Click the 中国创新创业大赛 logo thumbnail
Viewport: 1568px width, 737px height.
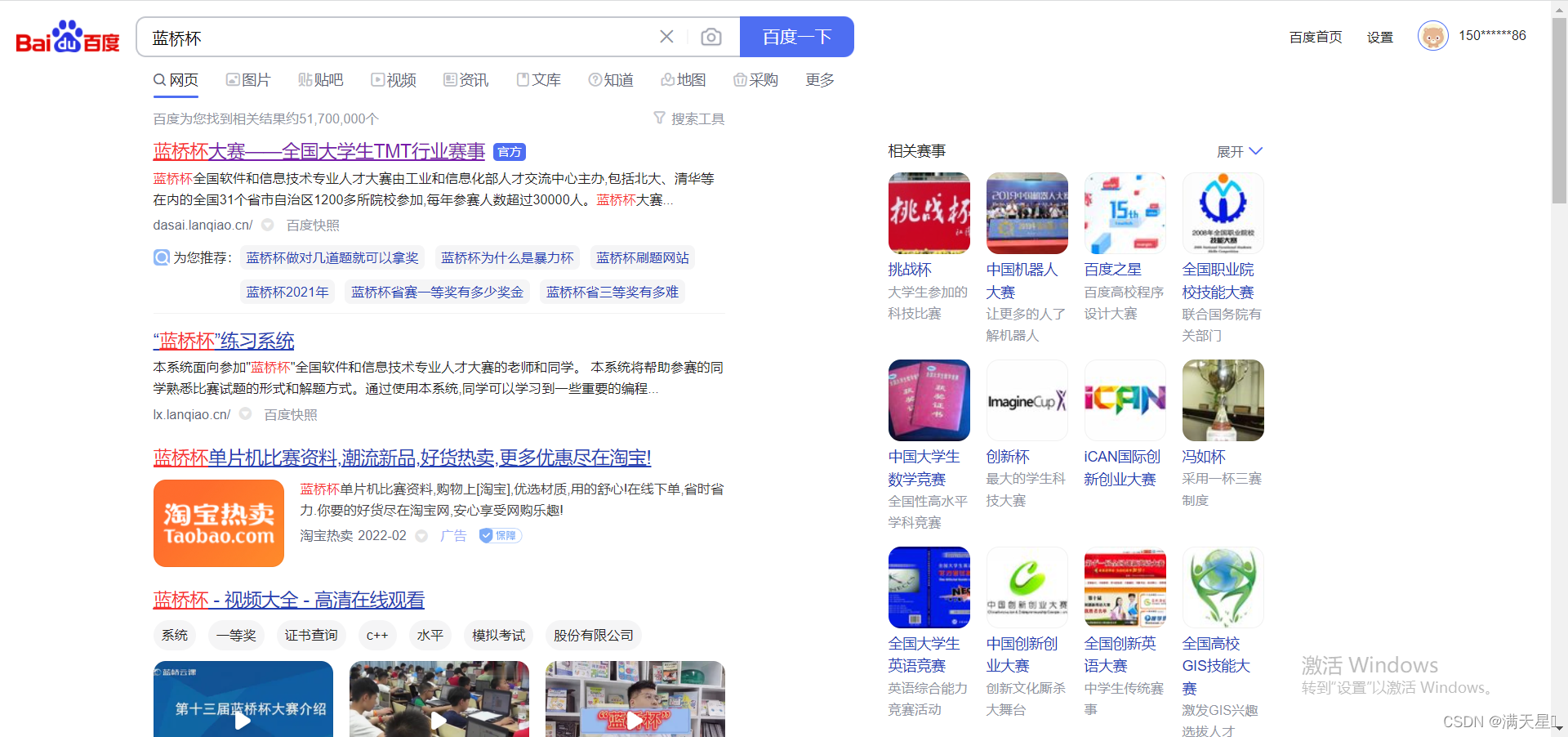click(1027, 587)
